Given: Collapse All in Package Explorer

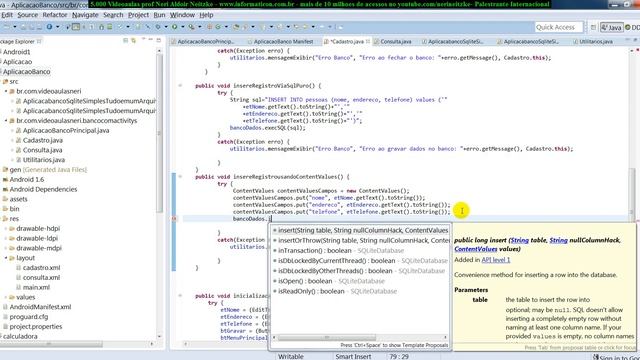Looking at the screenshot, I should 126,40.
